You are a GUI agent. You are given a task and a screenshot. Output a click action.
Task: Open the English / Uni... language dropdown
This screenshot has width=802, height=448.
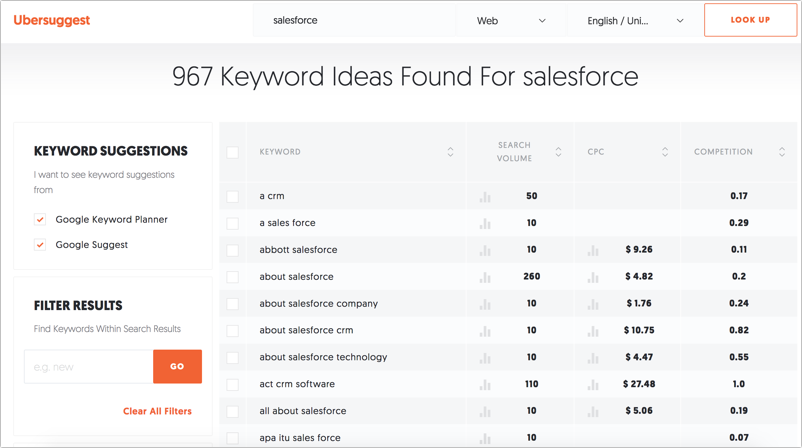(635, 21)
